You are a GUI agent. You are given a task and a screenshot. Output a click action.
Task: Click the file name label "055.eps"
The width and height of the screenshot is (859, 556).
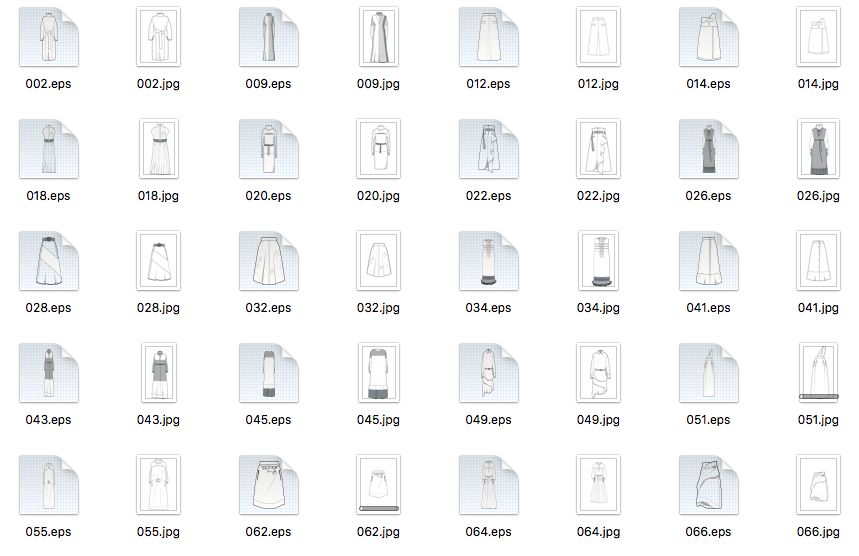(x=48, y=532)
